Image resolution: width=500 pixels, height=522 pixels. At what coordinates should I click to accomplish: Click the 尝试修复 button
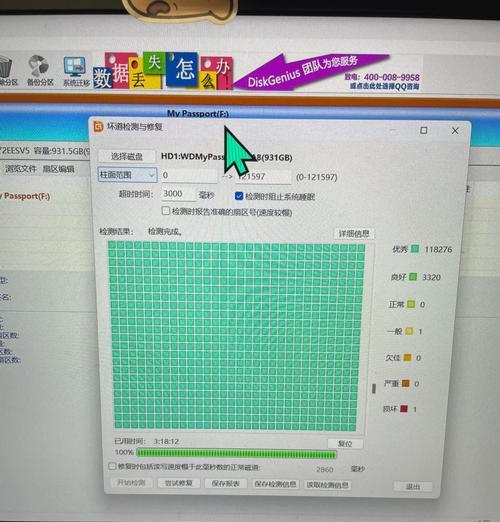tap(179, 483)
